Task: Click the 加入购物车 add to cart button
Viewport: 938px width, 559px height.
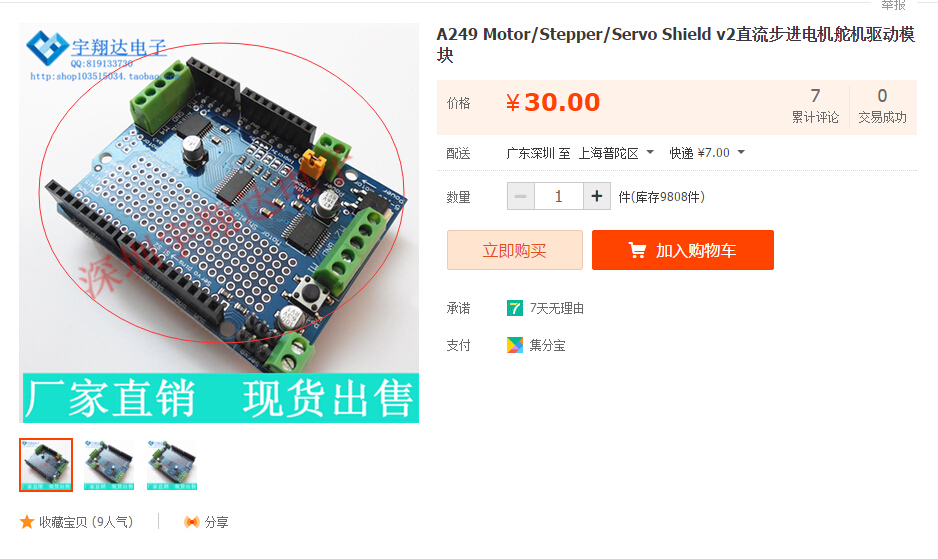Action: click(683, 250)
